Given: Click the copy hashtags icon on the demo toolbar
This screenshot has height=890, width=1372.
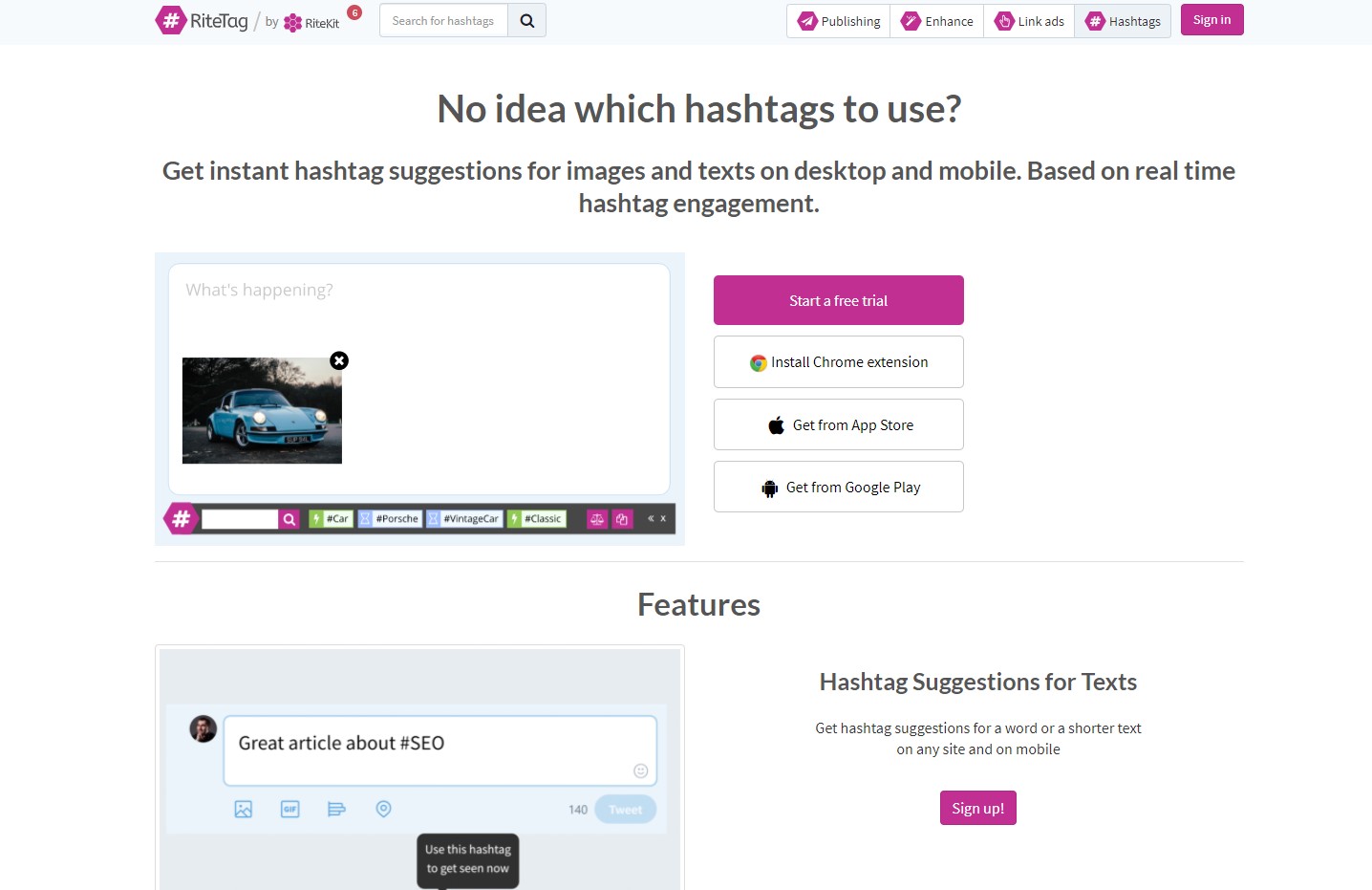Looking at the screenshot, I should pyautogui.click(x=622, y=519).
